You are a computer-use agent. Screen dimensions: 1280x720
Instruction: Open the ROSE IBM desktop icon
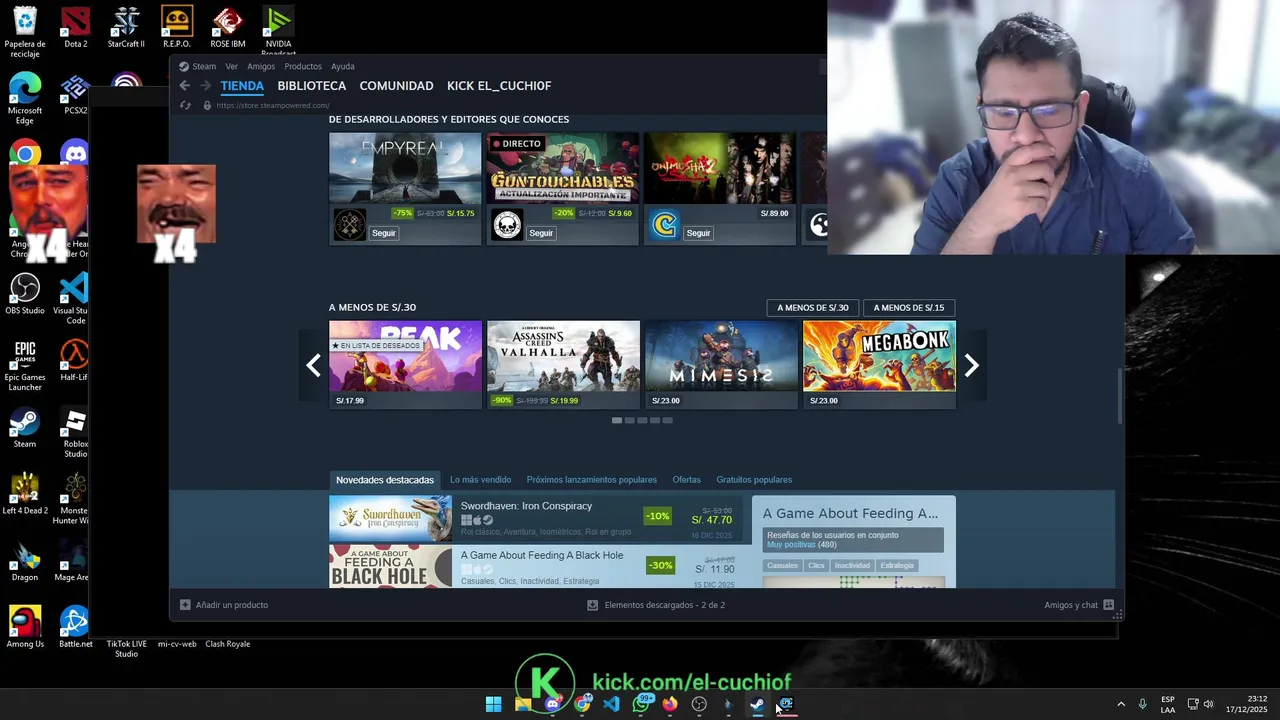click(228, 27)
